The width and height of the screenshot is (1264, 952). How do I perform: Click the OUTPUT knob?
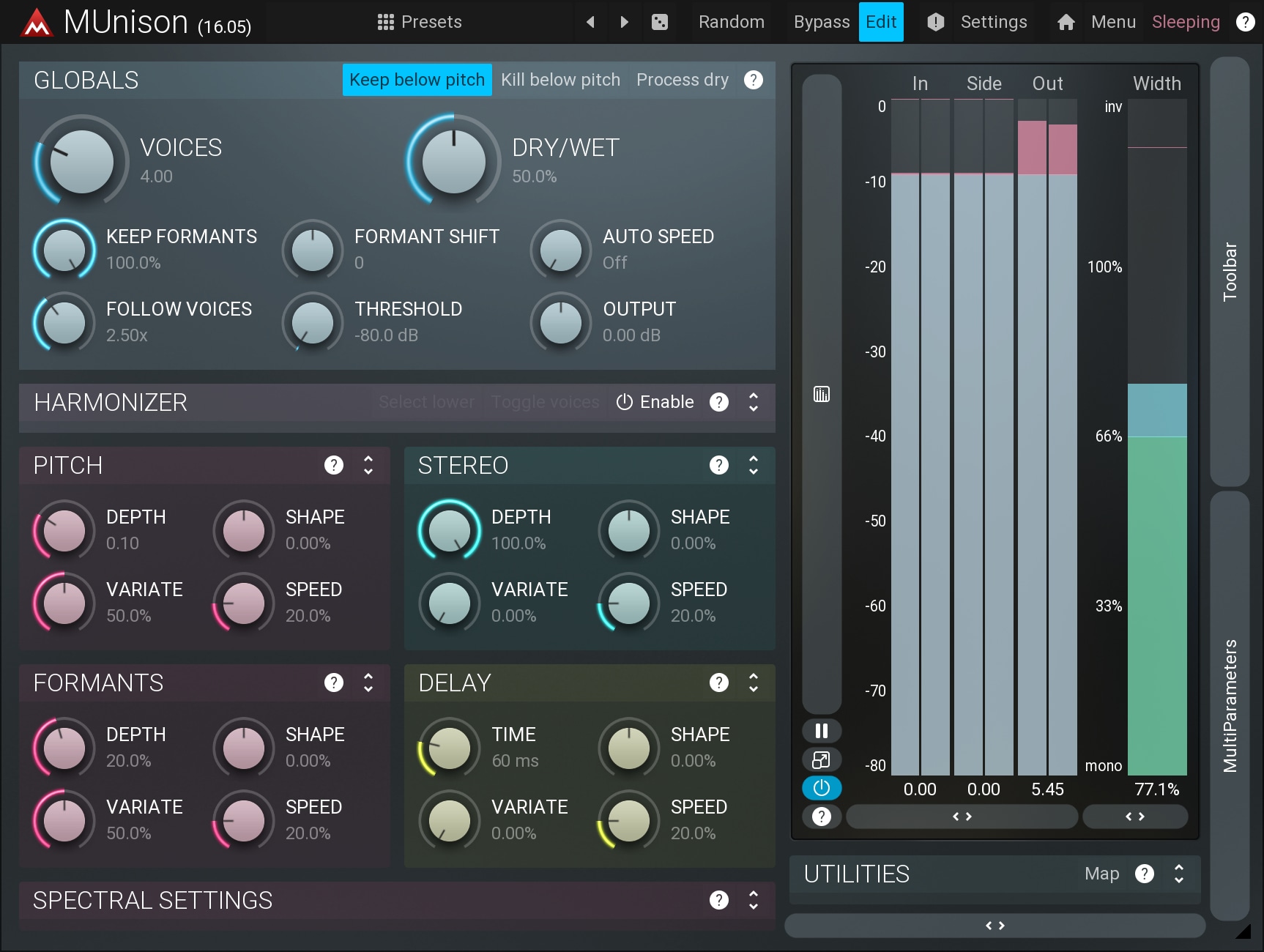561,323
